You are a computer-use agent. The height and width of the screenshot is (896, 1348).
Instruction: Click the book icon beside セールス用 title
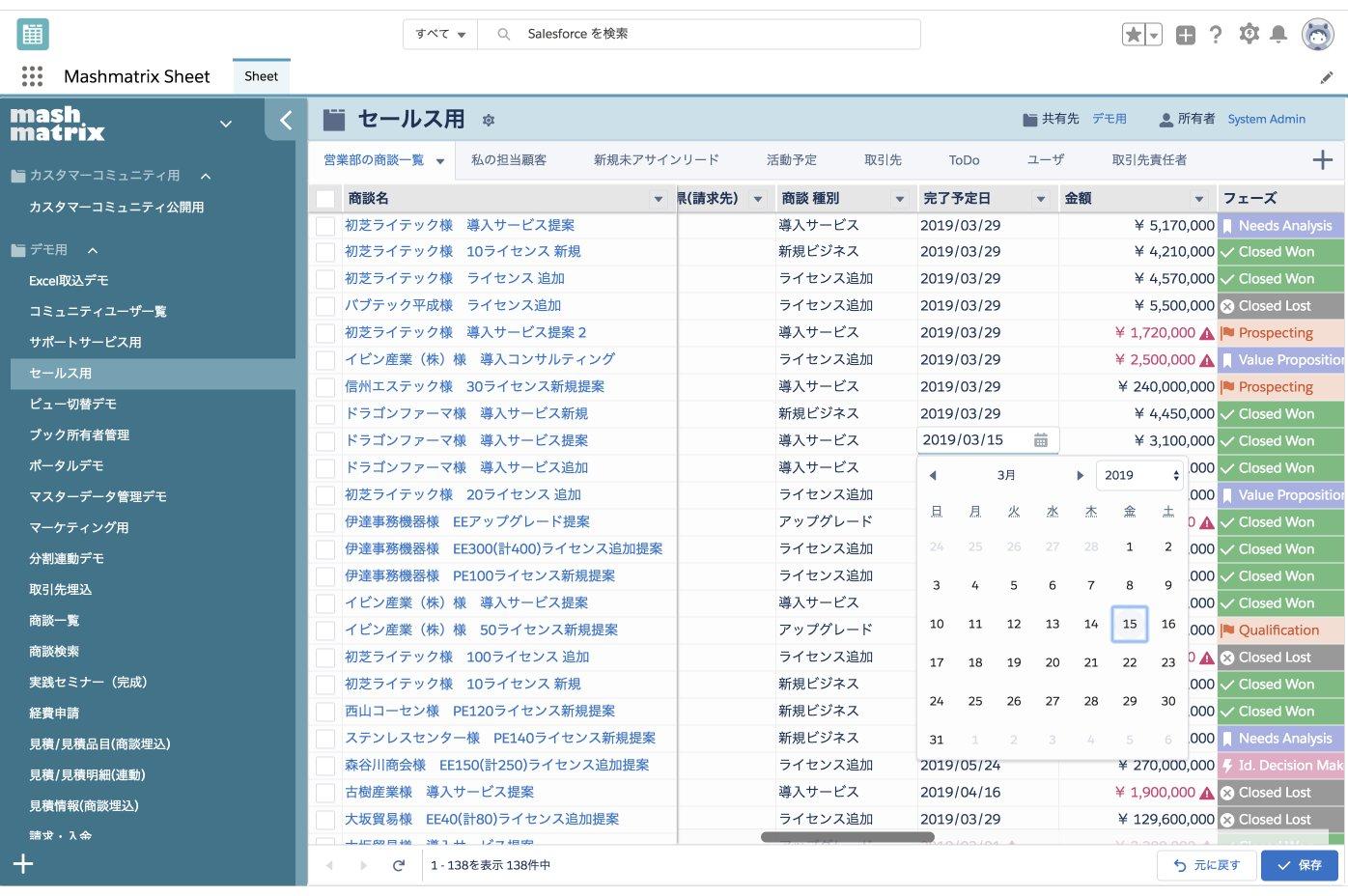pyautogui.click(x=334, y=120)
